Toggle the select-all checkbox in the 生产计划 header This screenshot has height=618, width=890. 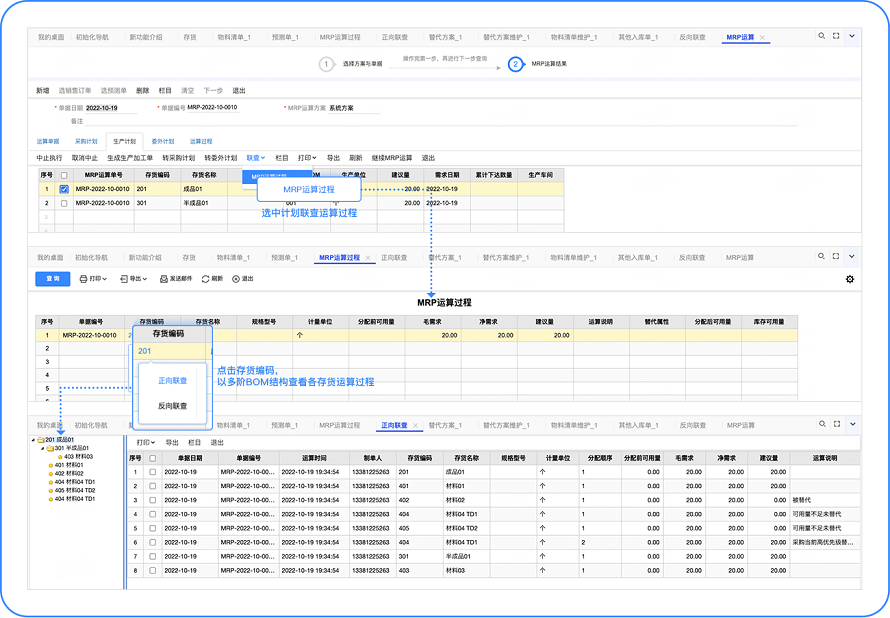(64, 174)
